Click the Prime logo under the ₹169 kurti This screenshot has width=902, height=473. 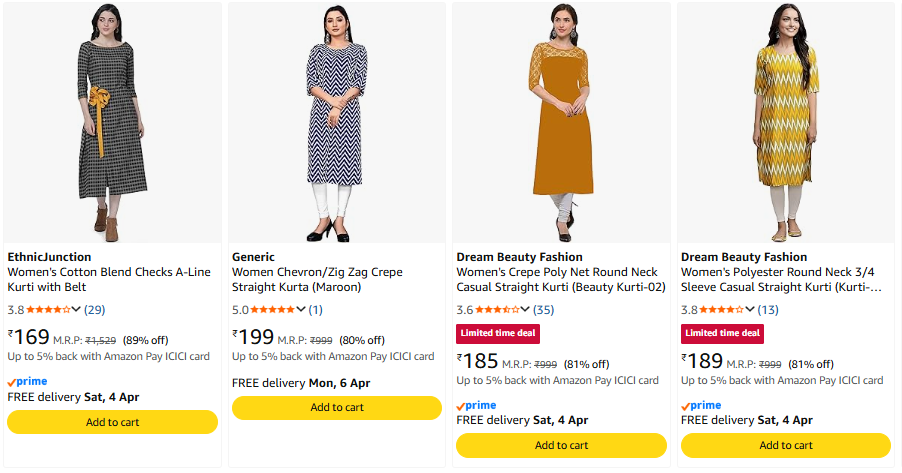click(x=27, y=381)
